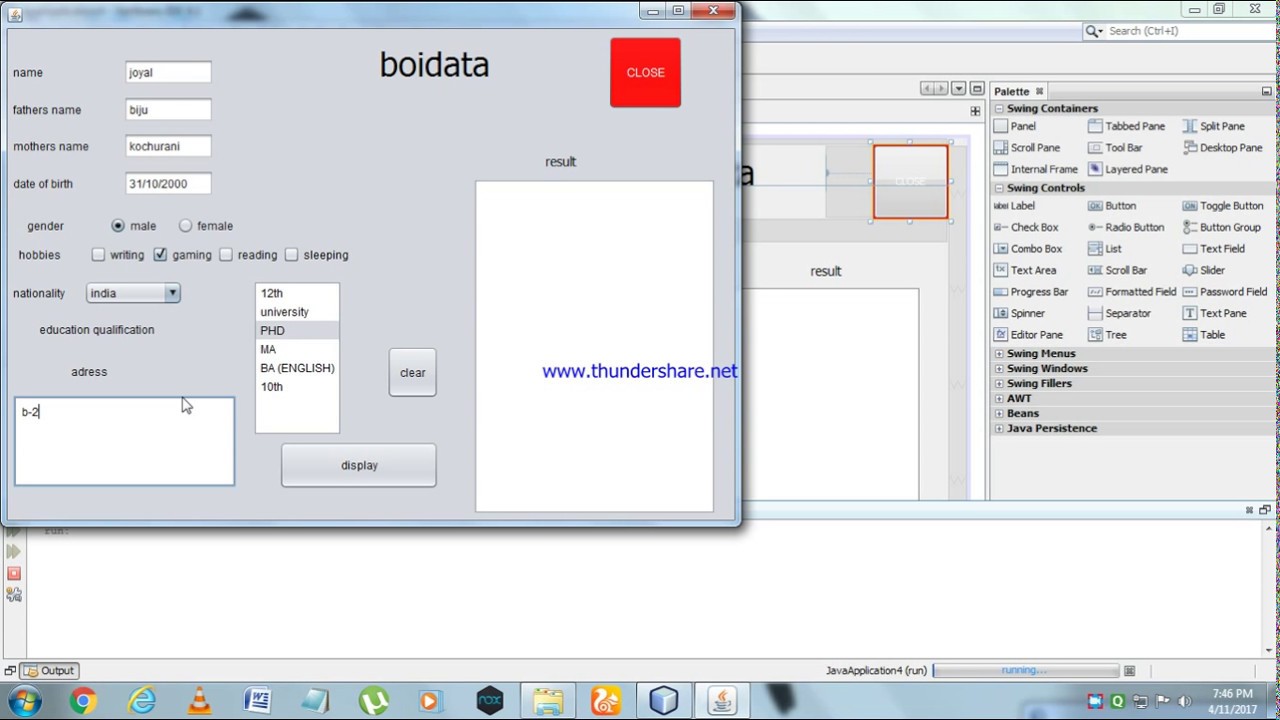
Task: Choose the Spinner palette component
Action: tap(1021, 313)
